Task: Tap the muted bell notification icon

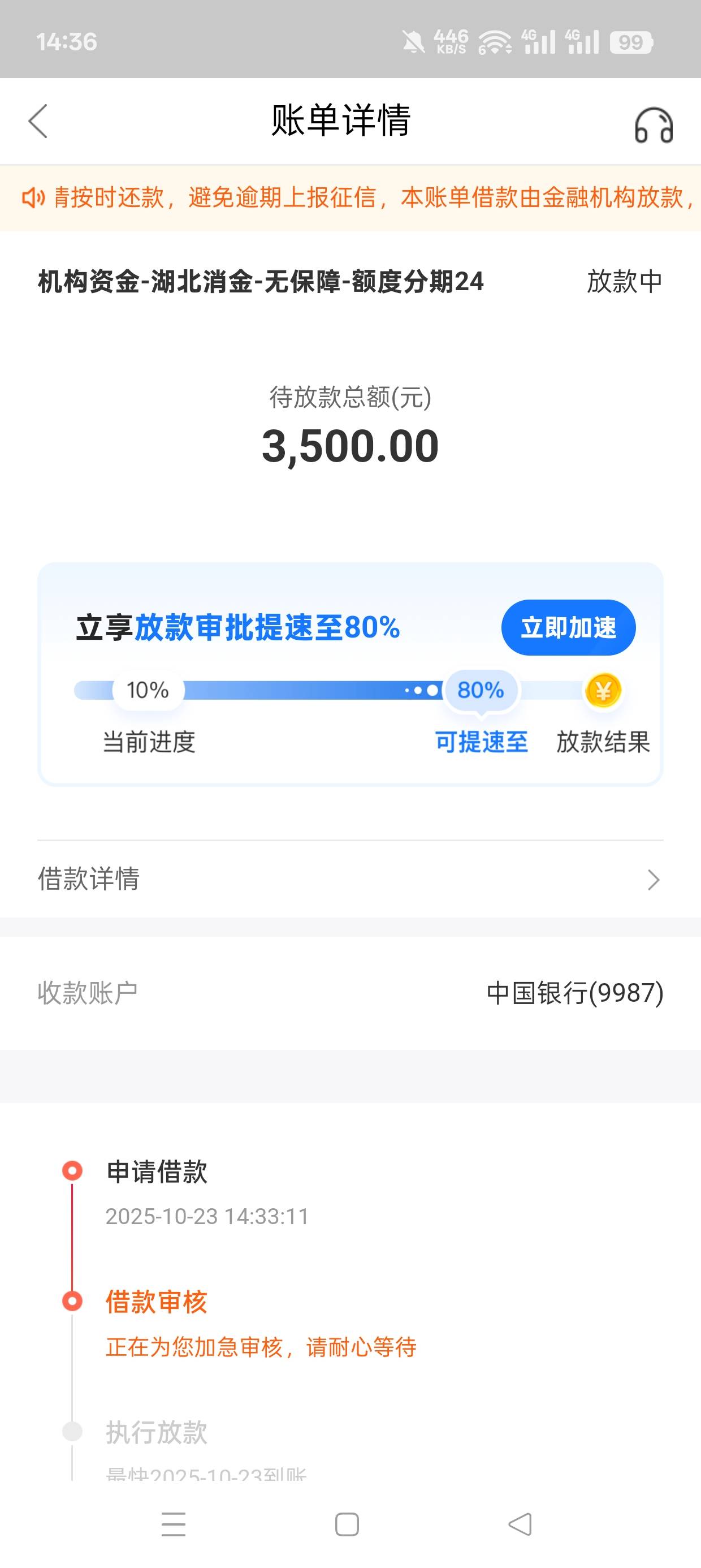Action: click(x=413, y=42)
